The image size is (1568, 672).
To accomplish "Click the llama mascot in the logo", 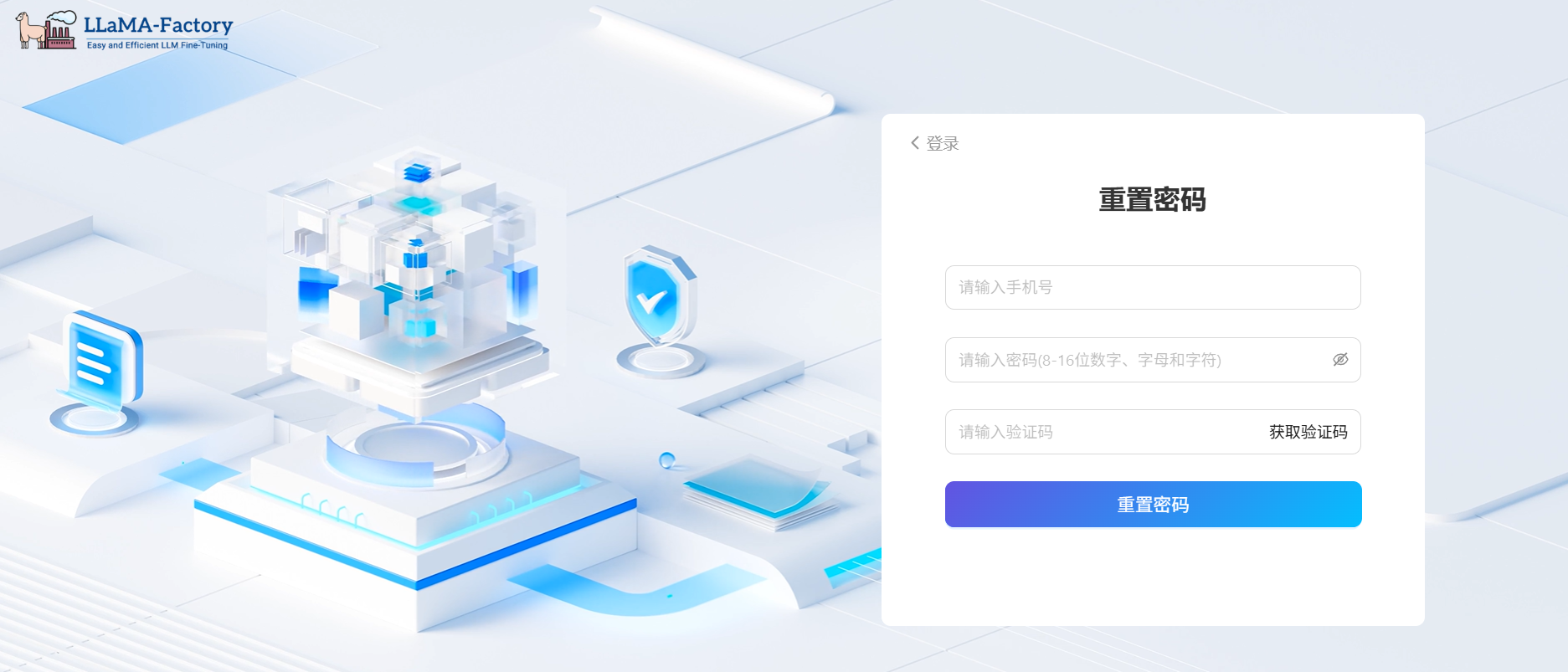I will pos(30,30).
